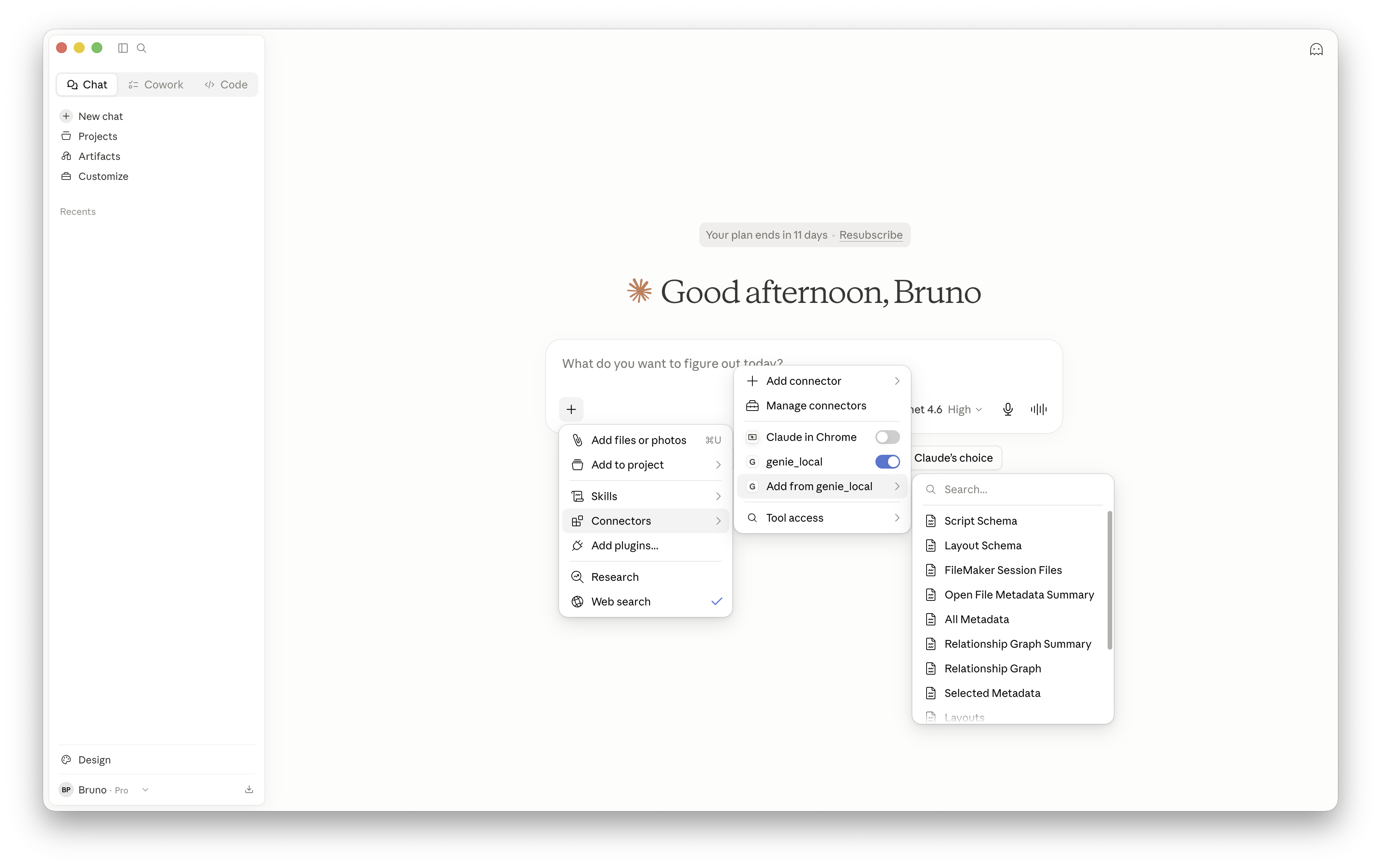This screenshot has height=868, width=1381.
Task: Select Manage connectors entry
Action: pyautogui.click(x=822, y=406)
